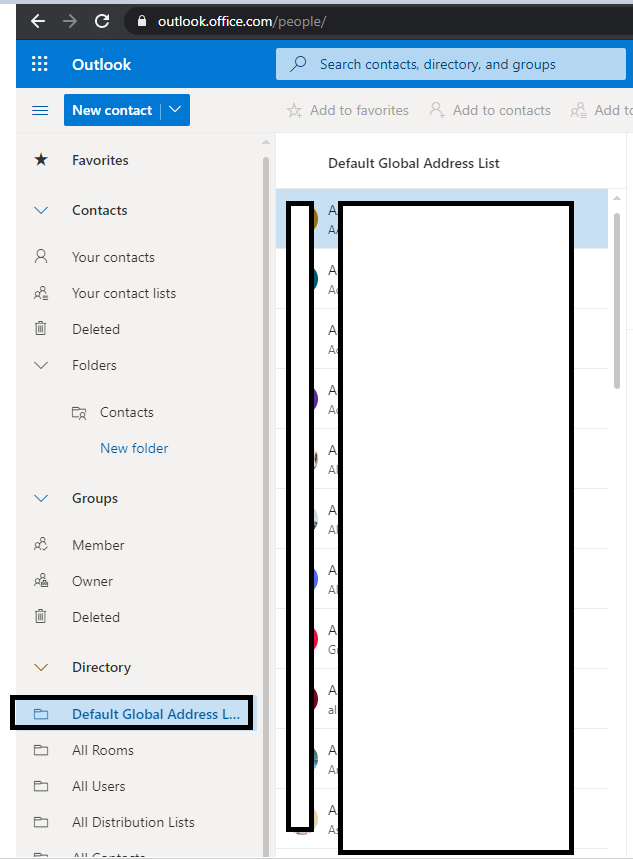The image size is (633, 859).
Task: Click the Default Global Address List heading
Action: pos(414,163)
